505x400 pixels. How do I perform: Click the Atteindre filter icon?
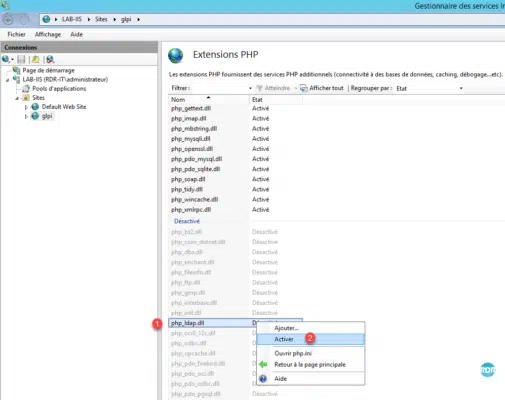click(x=259, y=88)
